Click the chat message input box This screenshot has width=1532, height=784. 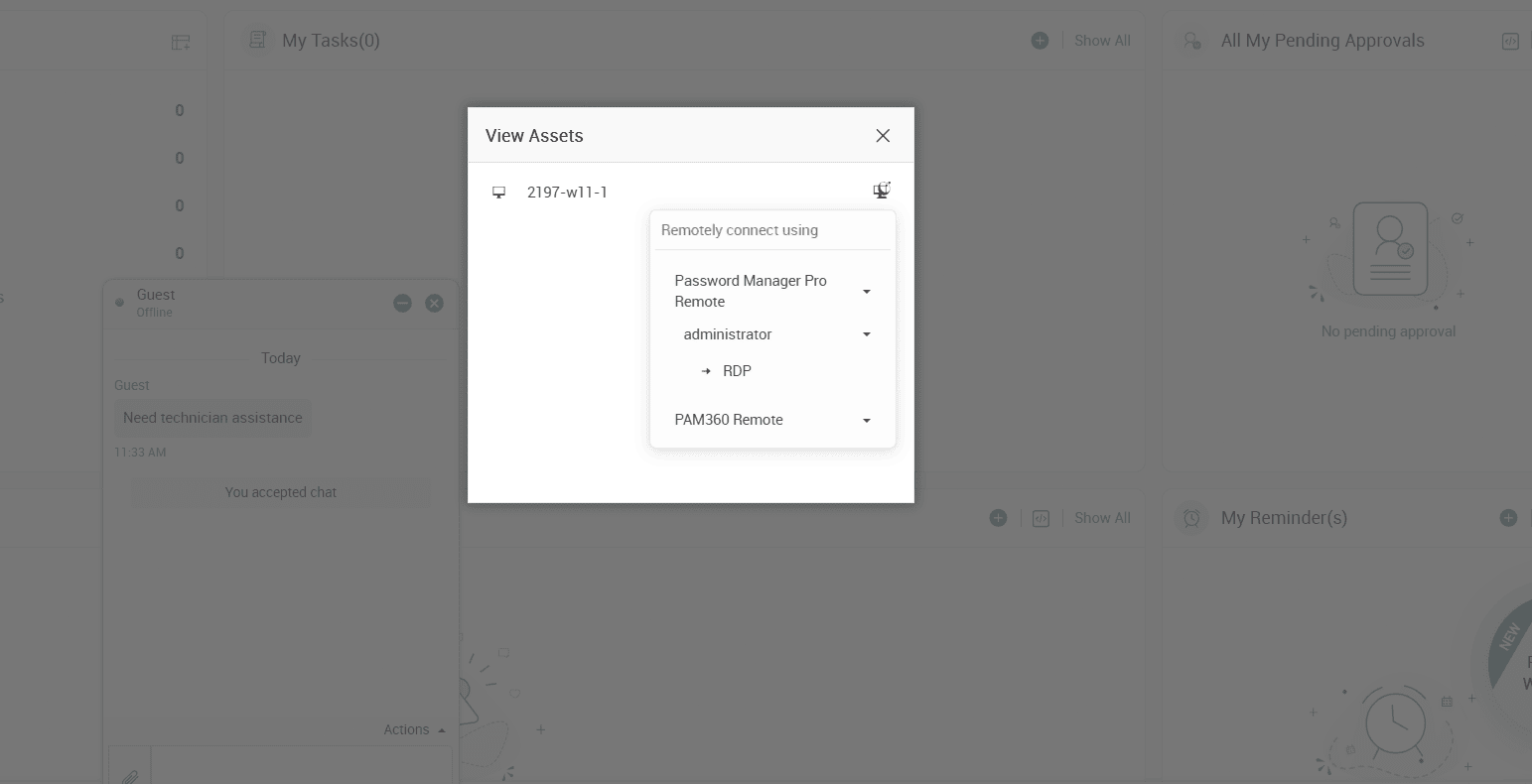point(302,767)
